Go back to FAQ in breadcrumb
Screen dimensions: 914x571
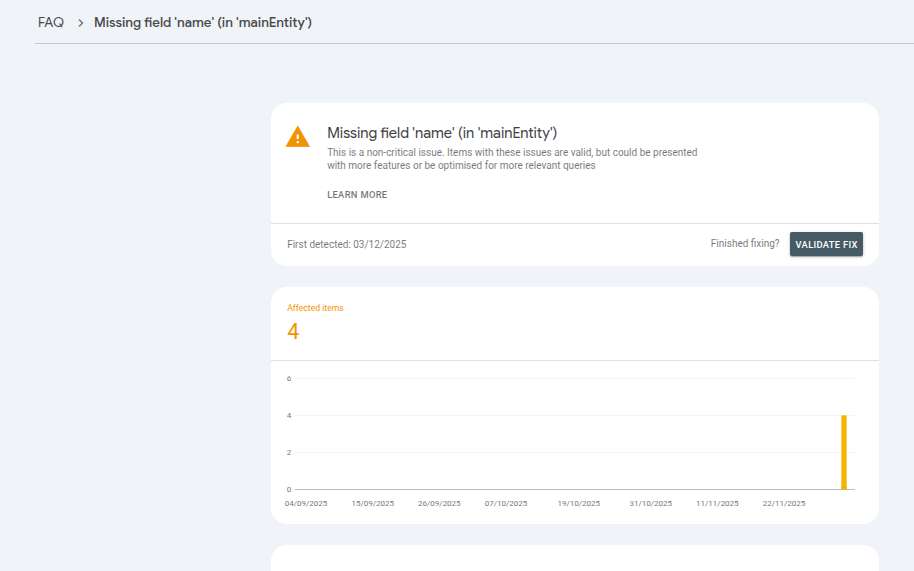point(51,22)
